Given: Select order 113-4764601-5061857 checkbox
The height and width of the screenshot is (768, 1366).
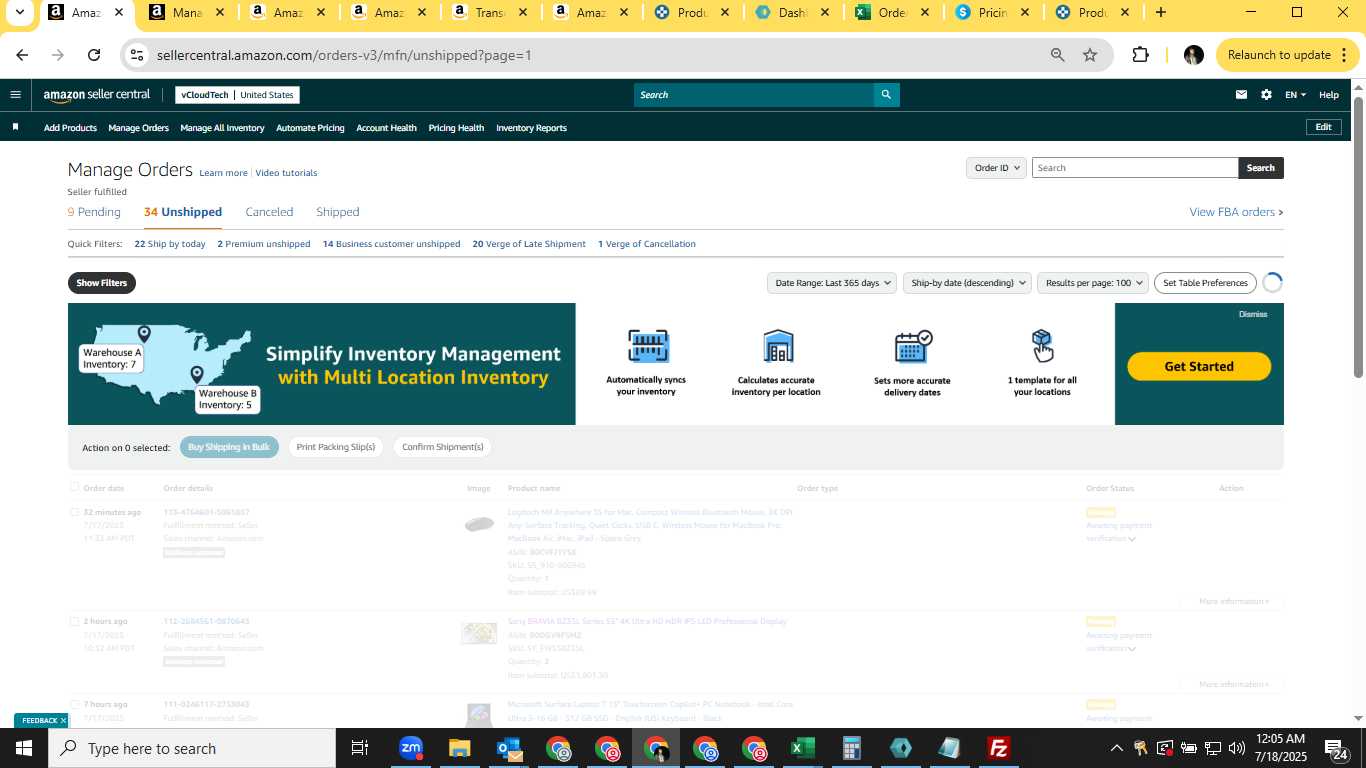Looking at the screenshot, I should [x=74, y=512].
